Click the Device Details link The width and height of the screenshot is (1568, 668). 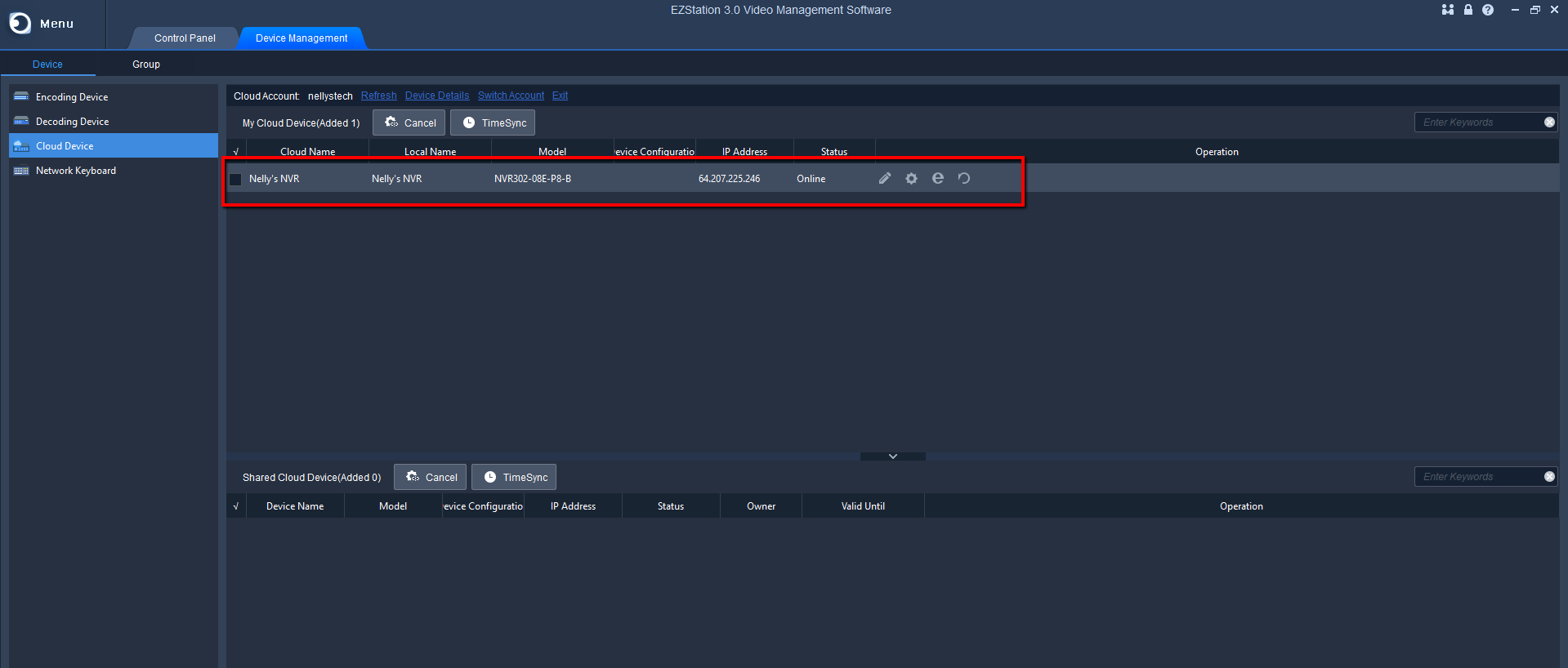(437, 96)
